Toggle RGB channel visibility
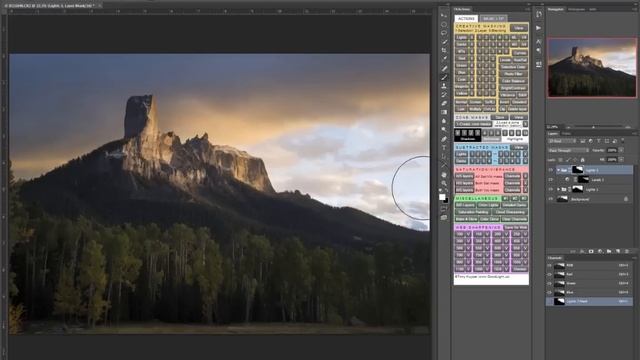The height and width of the screenshot is (360, 640). (549, 265)
